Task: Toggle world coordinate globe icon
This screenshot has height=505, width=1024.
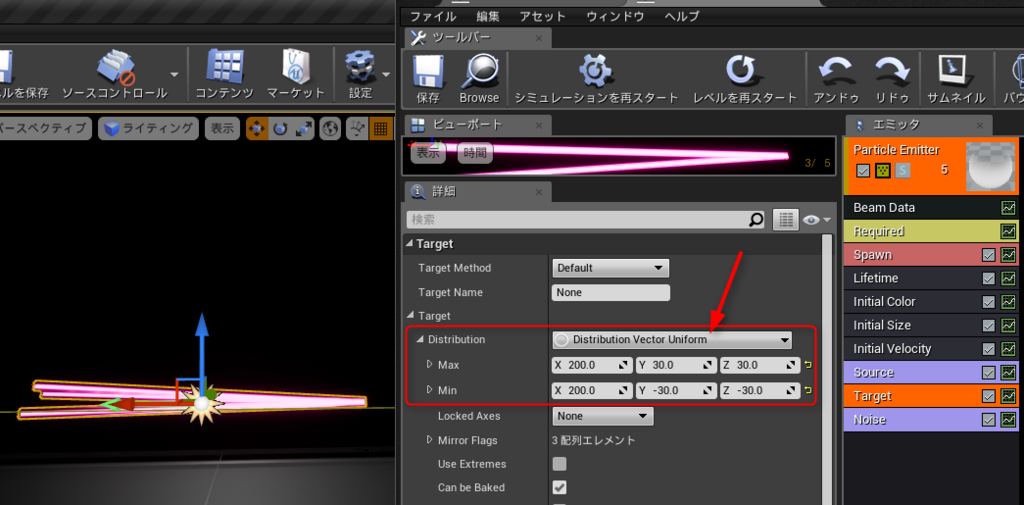Action: point(330,129)
